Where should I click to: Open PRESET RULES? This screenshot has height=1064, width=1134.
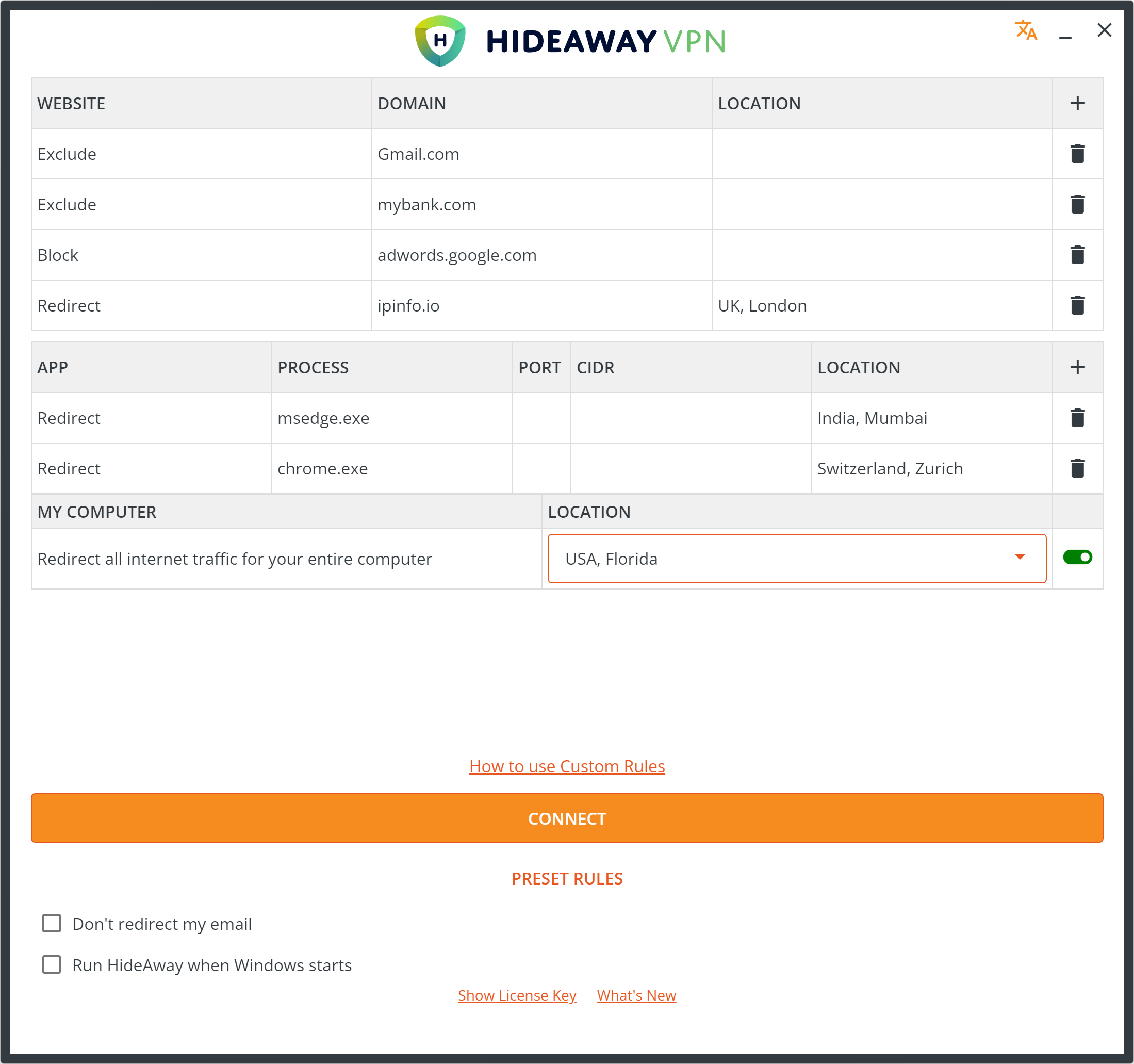(x=566, y=878)
